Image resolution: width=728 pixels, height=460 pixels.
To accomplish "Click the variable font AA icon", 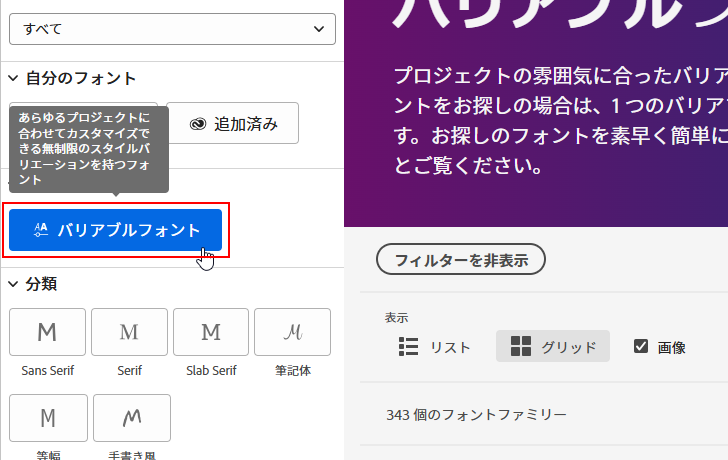I will pyautogui.click(x=41, y=230).
